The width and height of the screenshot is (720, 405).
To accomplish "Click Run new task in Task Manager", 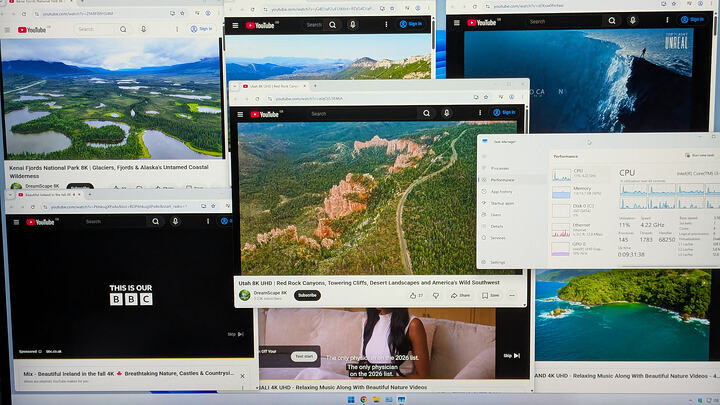I will (x=699, y=156).
